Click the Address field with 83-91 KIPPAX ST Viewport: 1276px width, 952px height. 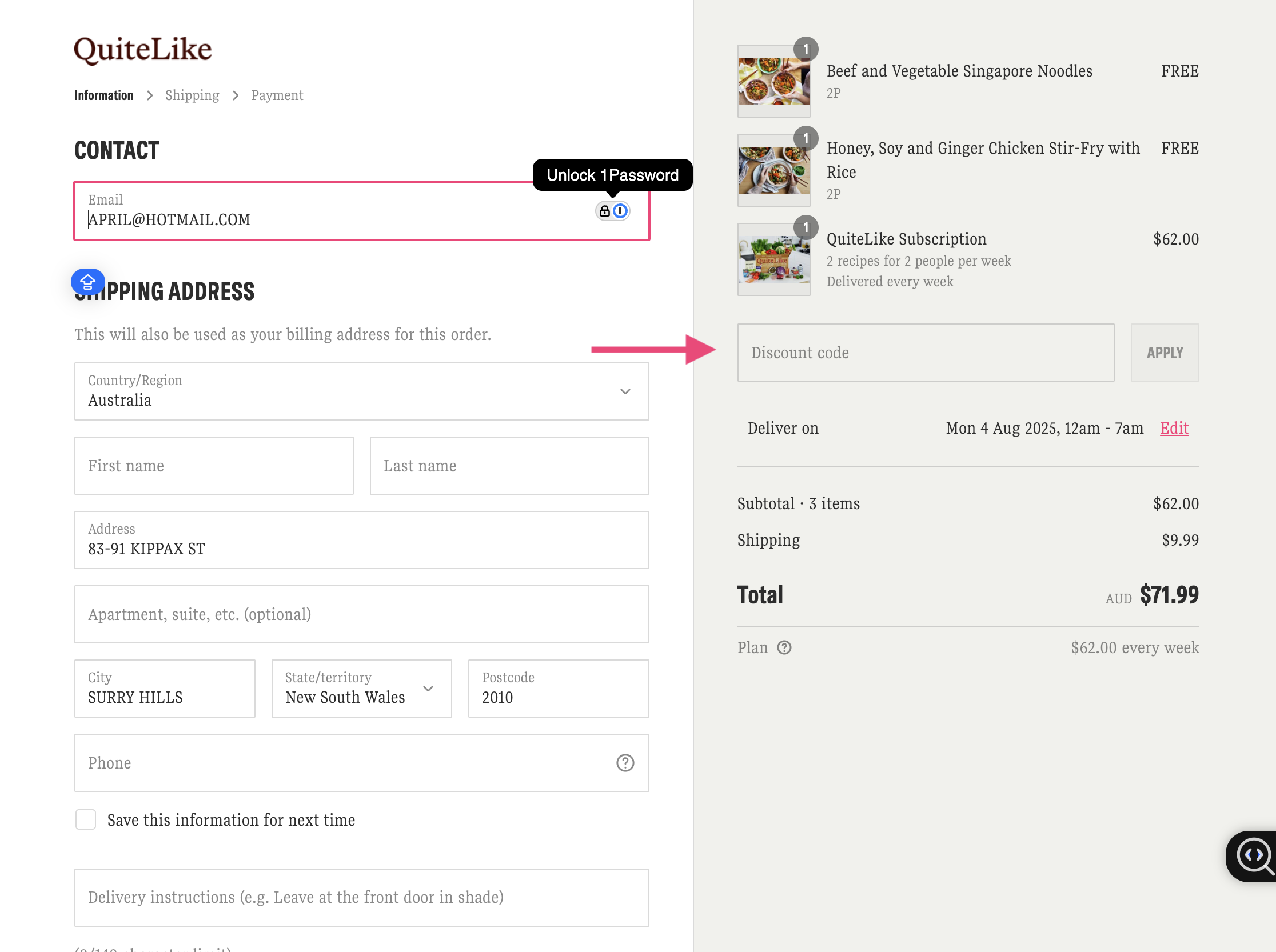click(x=361, y=540)
